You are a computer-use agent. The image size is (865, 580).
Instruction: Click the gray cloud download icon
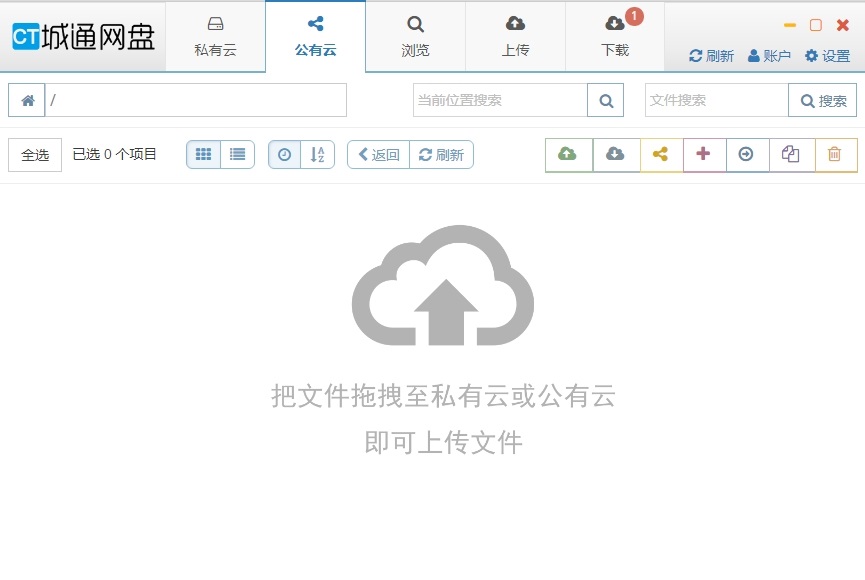(616, 154)
